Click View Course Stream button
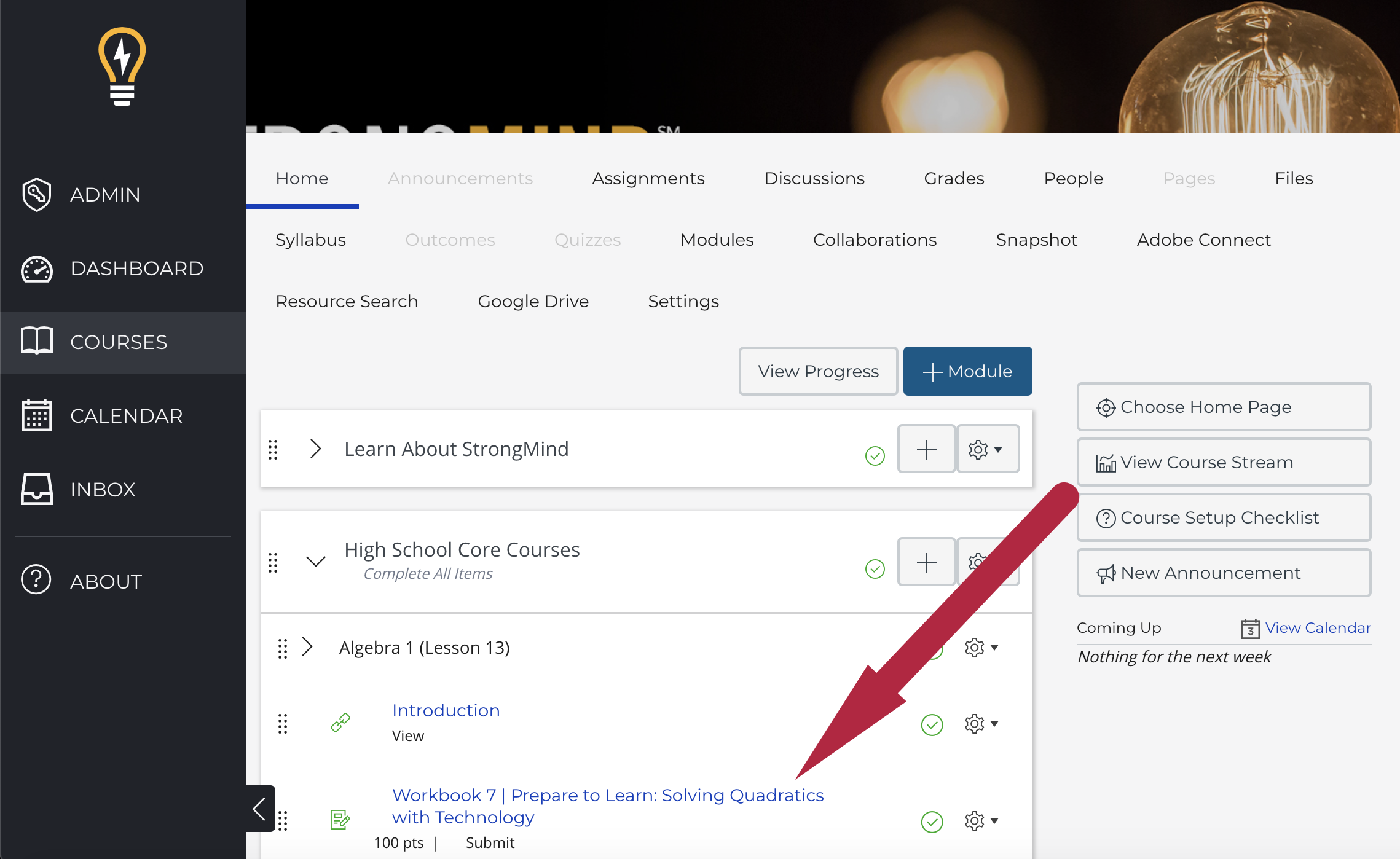The width and height of the screenshot is (1400, 859). (1224, 462)
